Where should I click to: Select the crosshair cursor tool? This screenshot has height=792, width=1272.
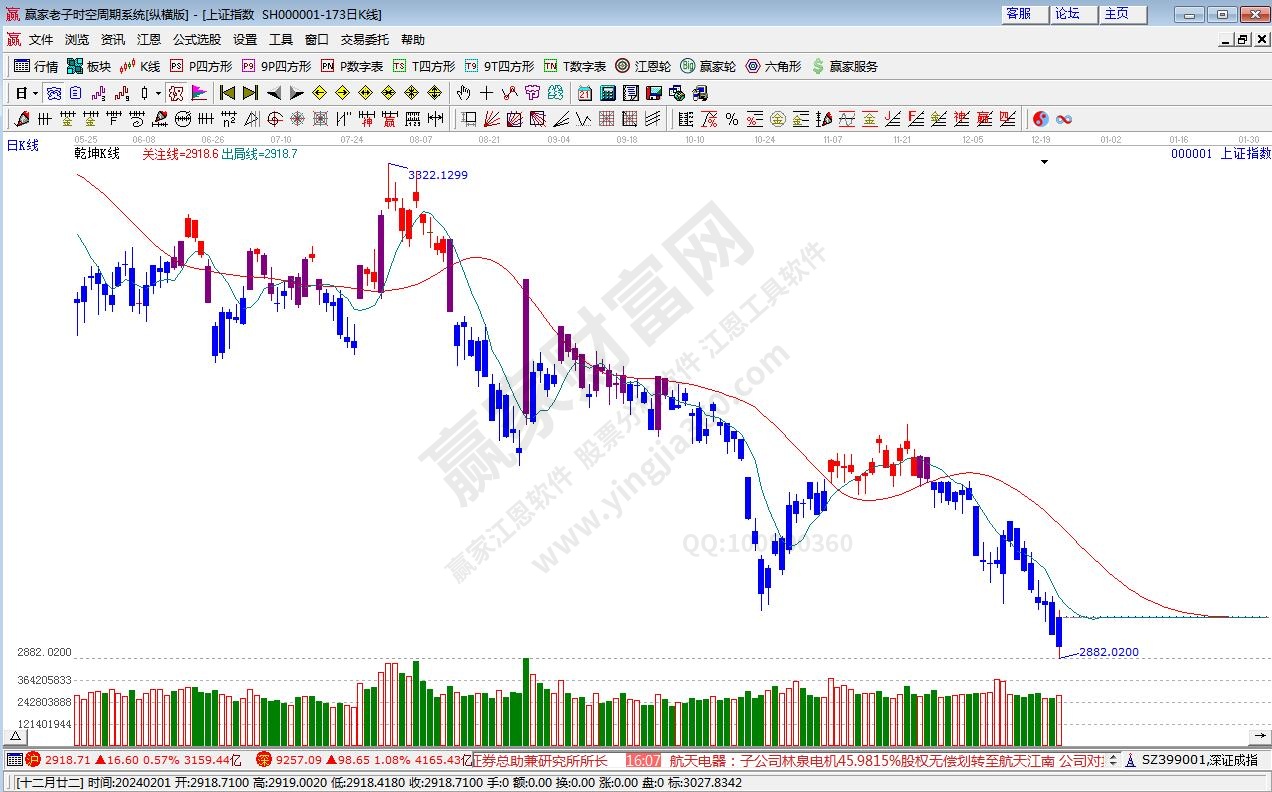[x=486, y=93]
